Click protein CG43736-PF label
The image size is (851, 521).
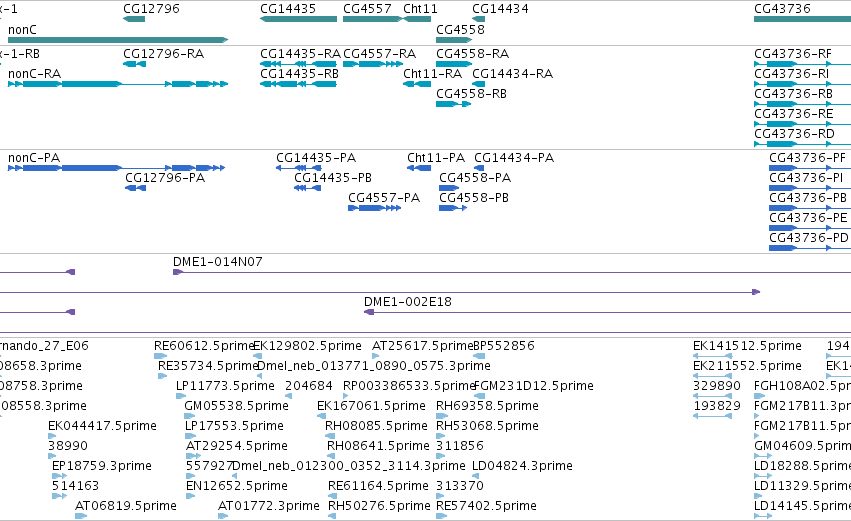click(808, 158)
